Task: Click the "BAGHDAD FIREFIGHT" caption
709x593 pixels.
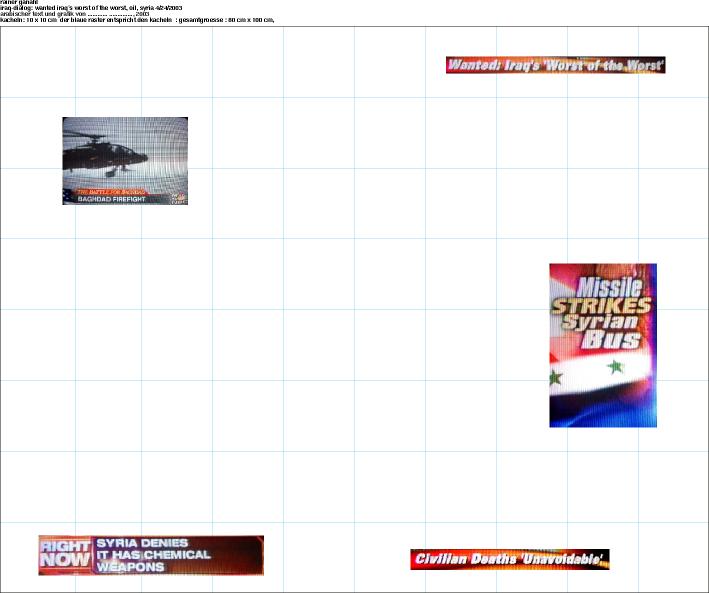Action: pos(112,200)
